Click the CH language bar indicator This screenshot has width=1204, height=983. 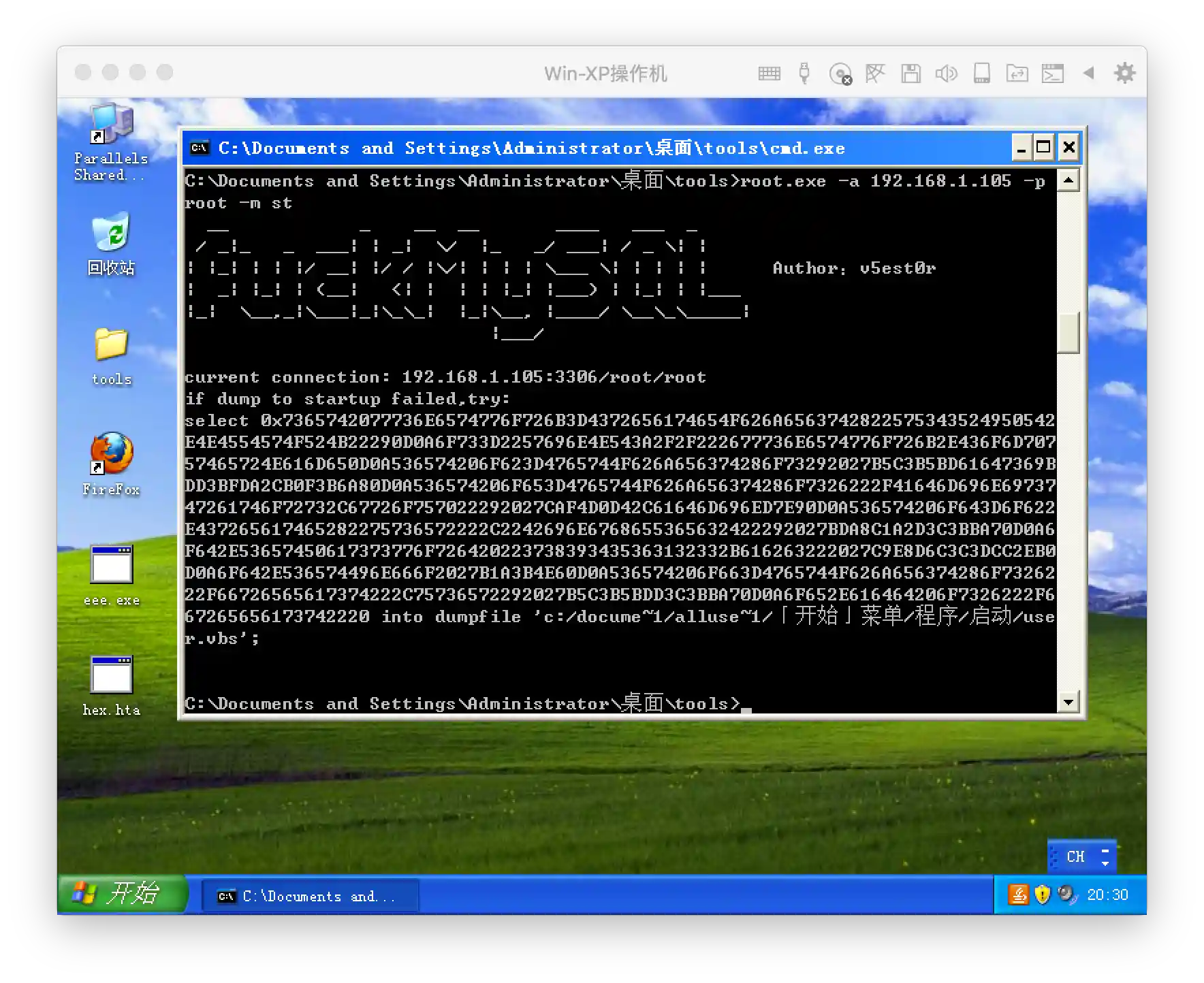[x=1075, y=856]
